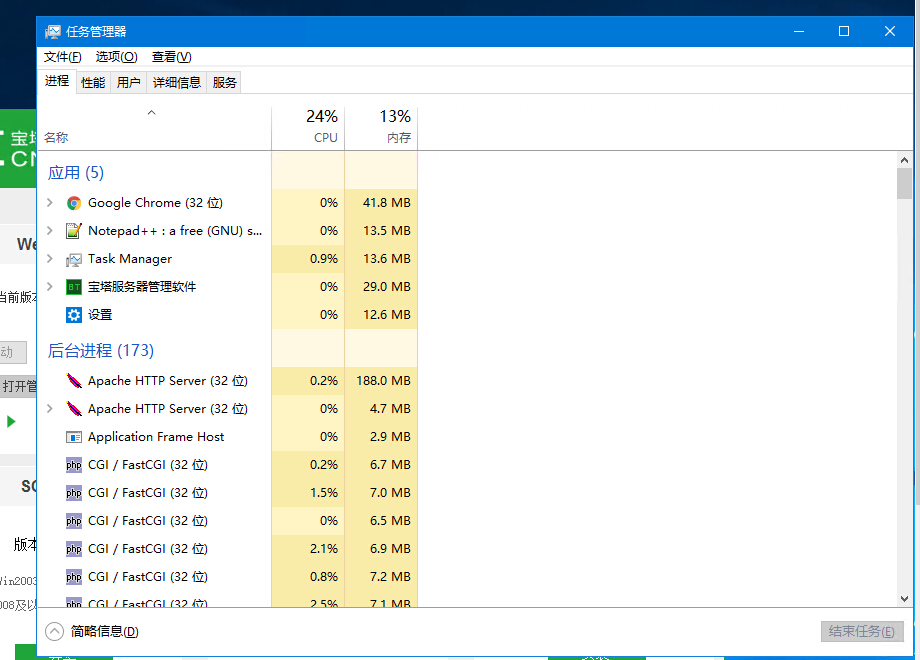
Task: Click the 13.5 MB memory value for Notepad++
Action: 387,231
